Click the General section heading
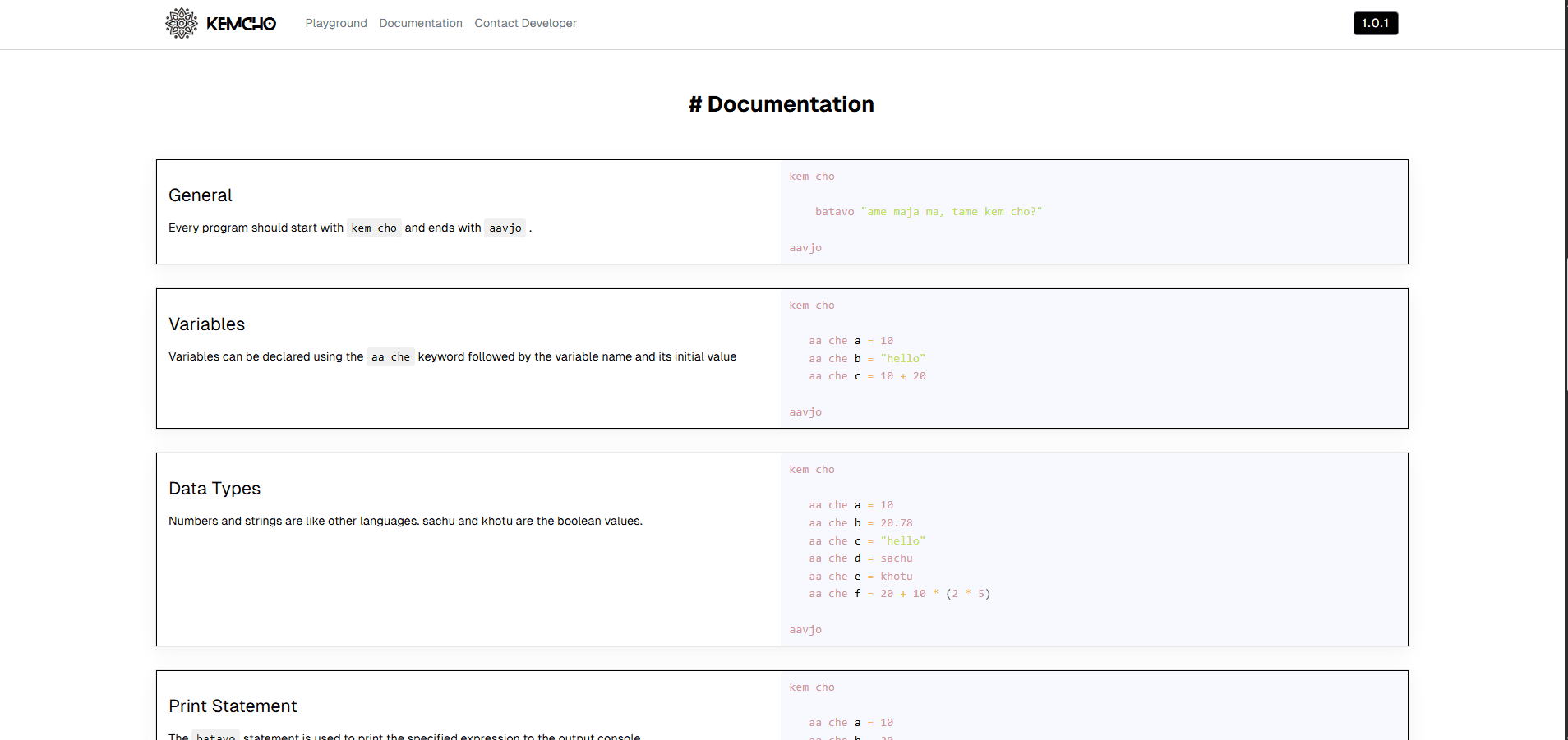This screenshot has height=740, width=1568. point(201,195)
